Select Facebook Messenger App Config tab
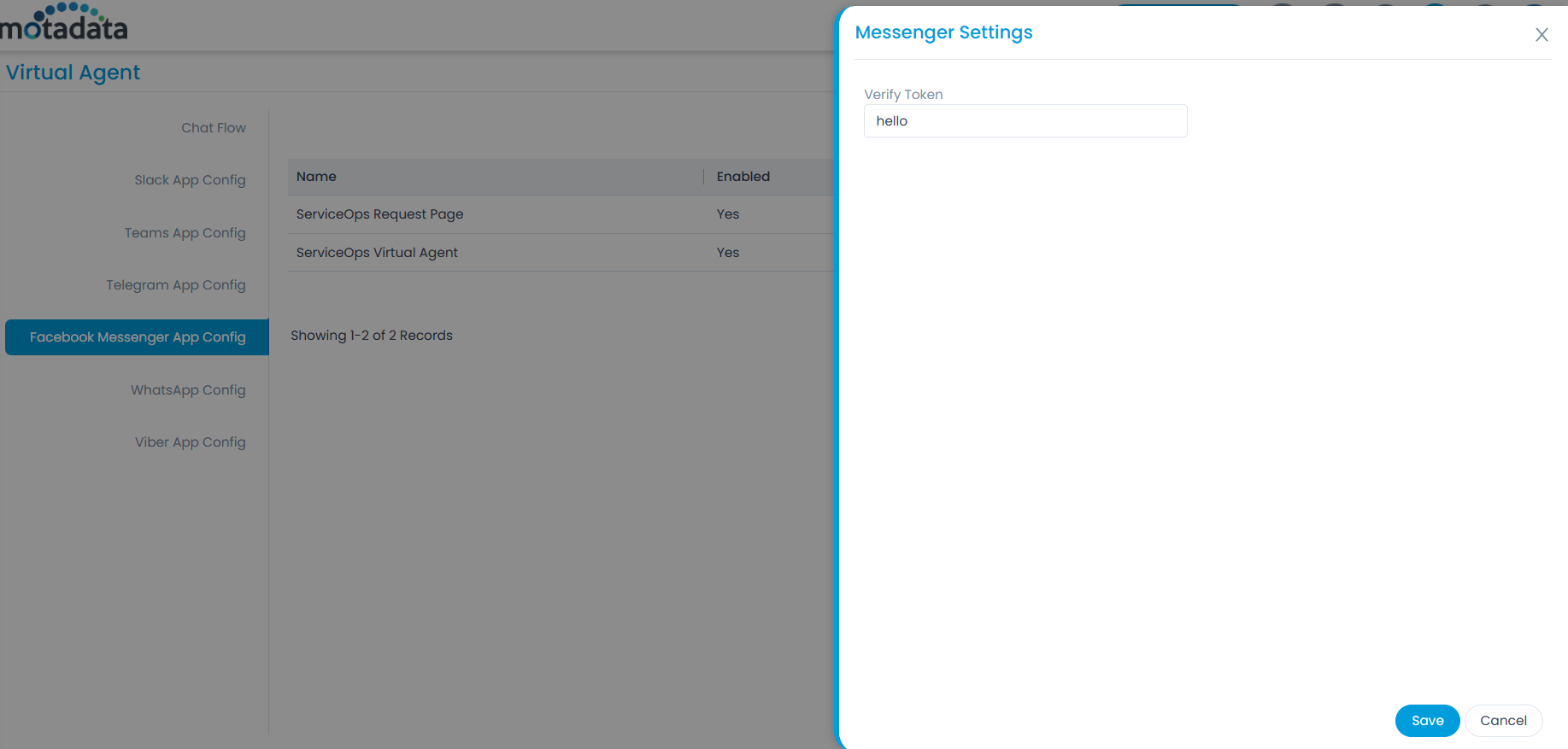This screenshot has width=1568, height=749. [x=138, y=337]
